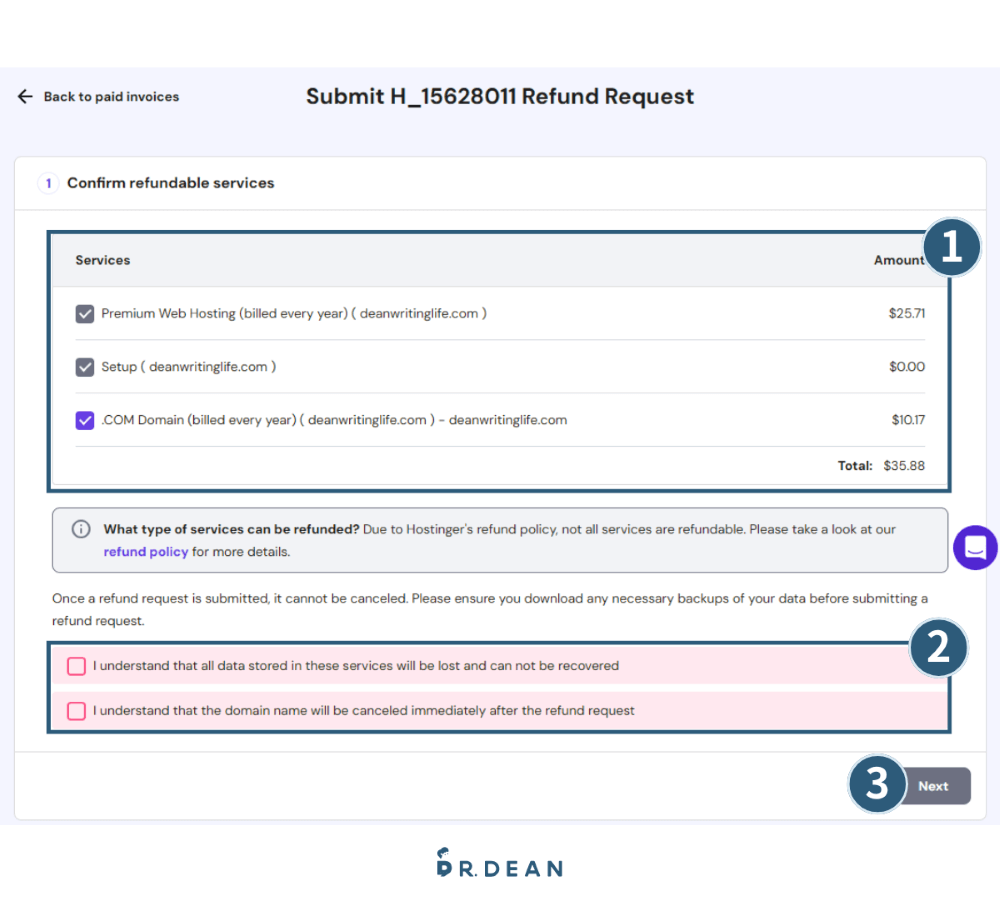Click the back arrow icon
This screenshot has height=917, width=1000.
coord(25,96)
